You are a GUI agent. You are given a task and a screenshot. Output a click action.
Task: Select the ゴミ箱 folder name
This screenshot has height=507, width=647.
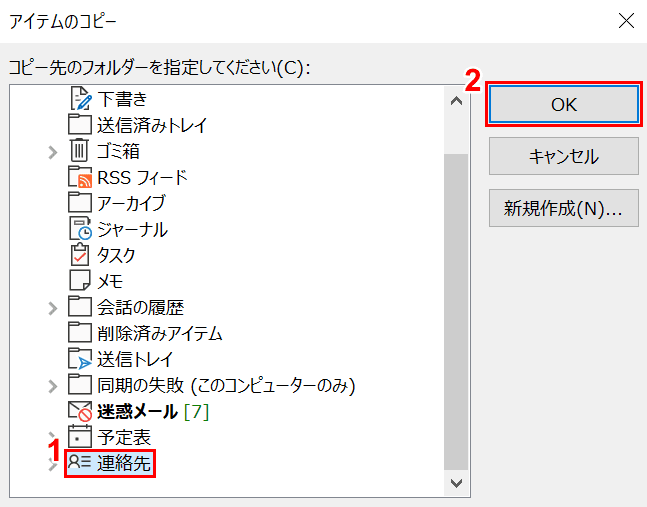click(118, 151)
